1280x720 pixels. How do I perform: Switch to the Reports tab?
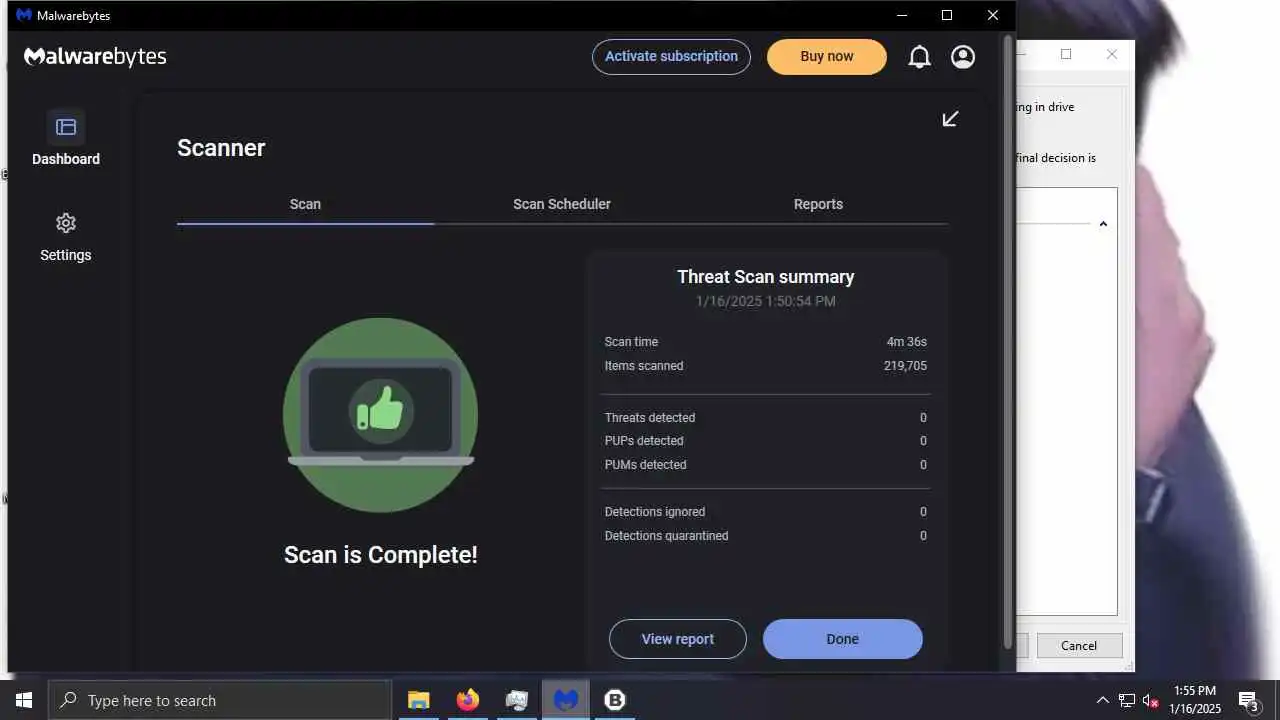818,204
